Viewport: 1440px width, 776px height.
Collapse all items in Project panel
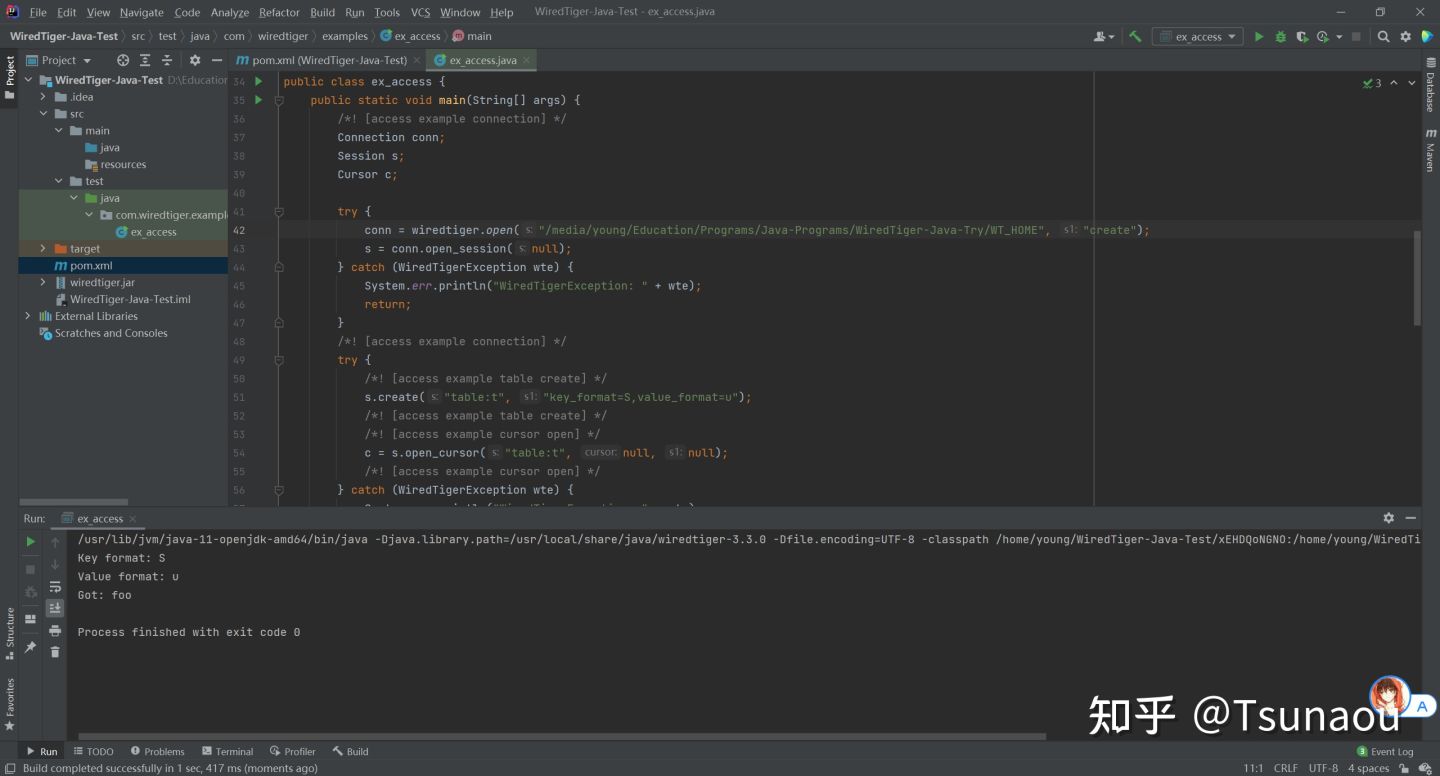tap(166, 60)
